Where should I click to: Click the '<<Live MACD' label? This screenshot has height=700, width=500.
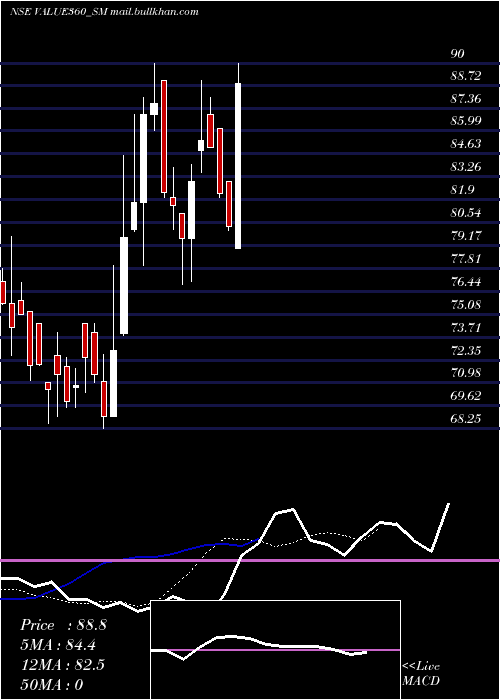click(421, 674)
